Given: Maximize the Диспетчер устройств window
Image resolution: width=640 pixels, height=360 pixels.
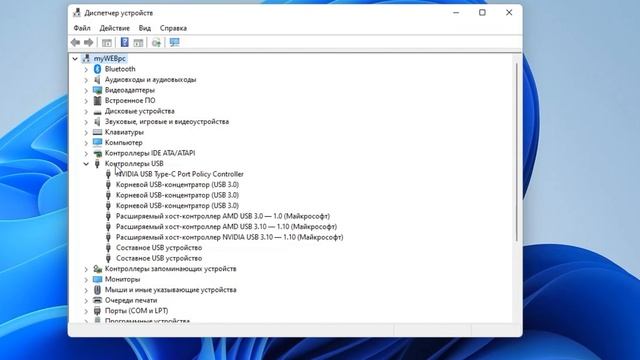Looking at the screenshot, I should pos(482,13).
